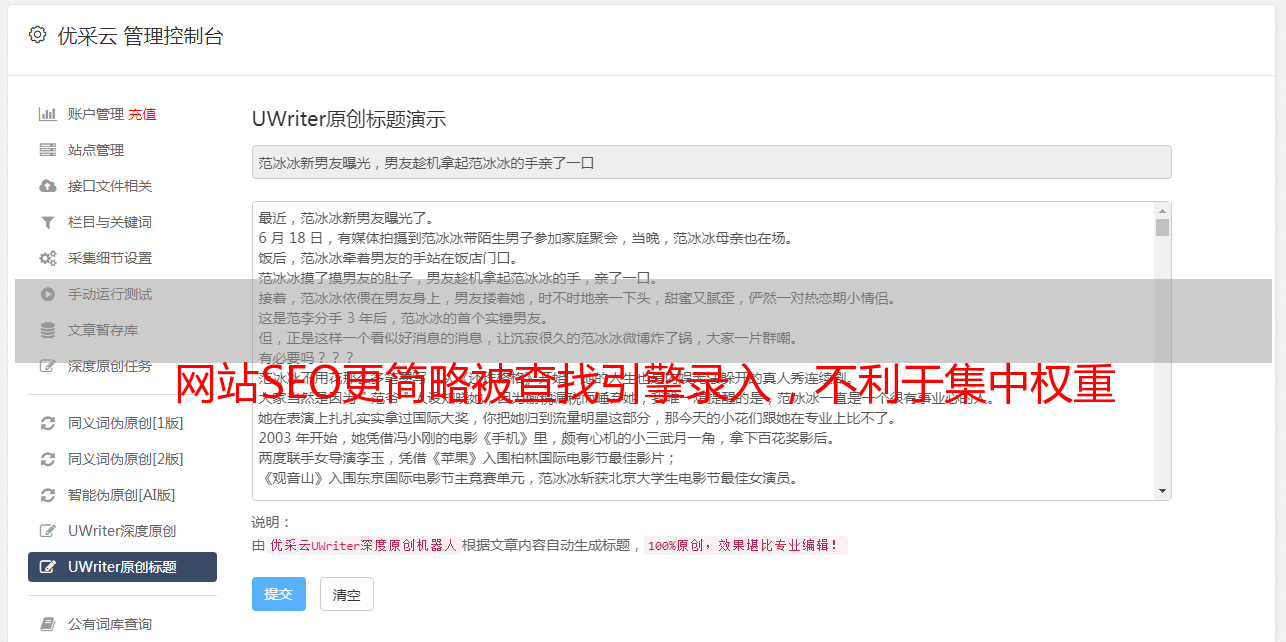Click the UWriter原创标题演示 heading
The height and width of the screenshot is (642, 1286).
click(x=349, y=119)
